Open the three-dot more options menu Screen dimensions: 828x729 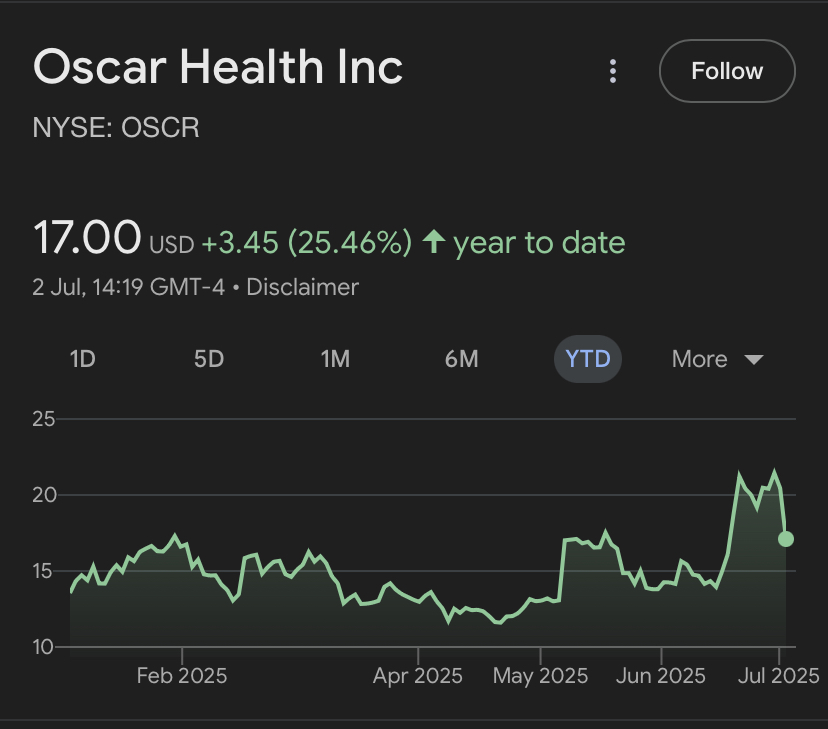pyautogui.click(x=613, y=71)
